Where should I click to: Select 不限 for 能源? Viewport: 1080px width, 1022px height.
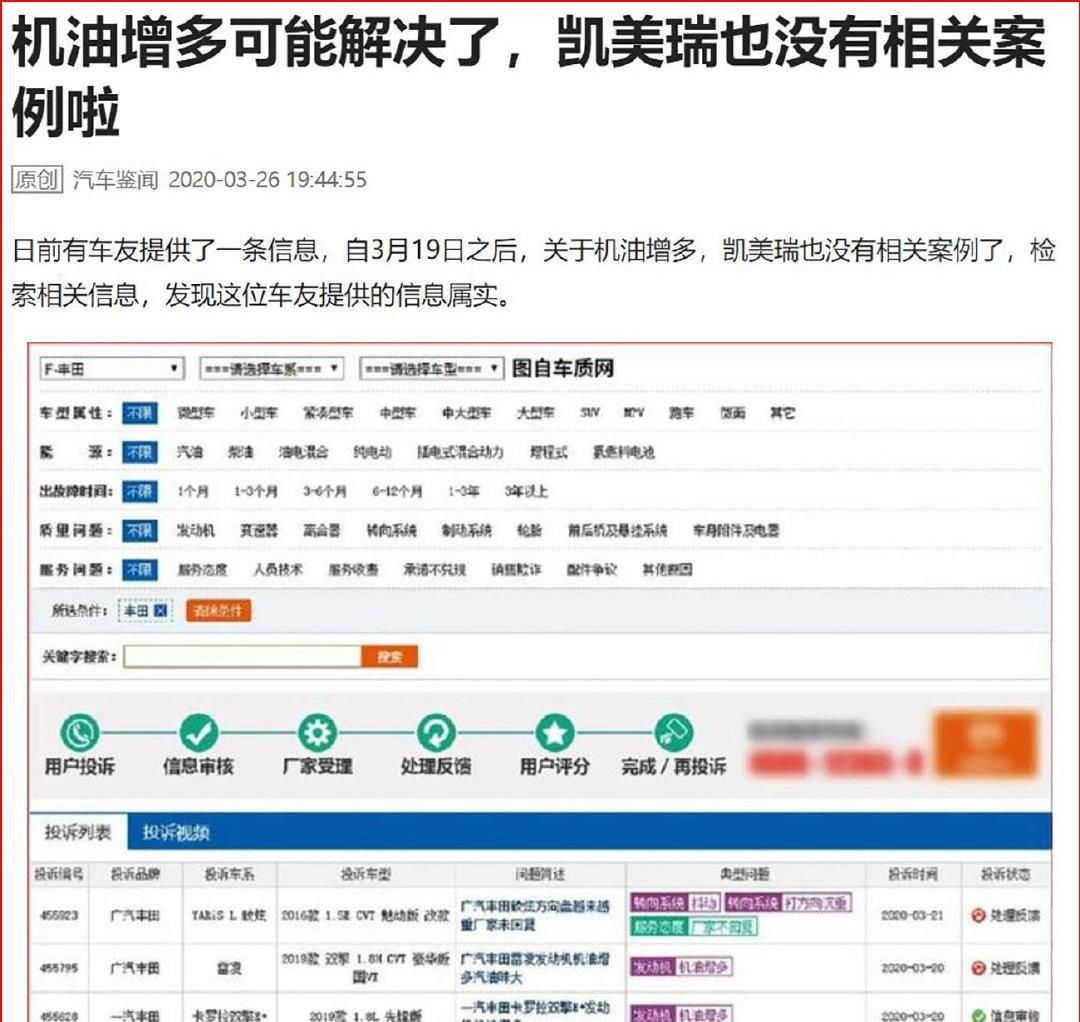coord(140,452)
